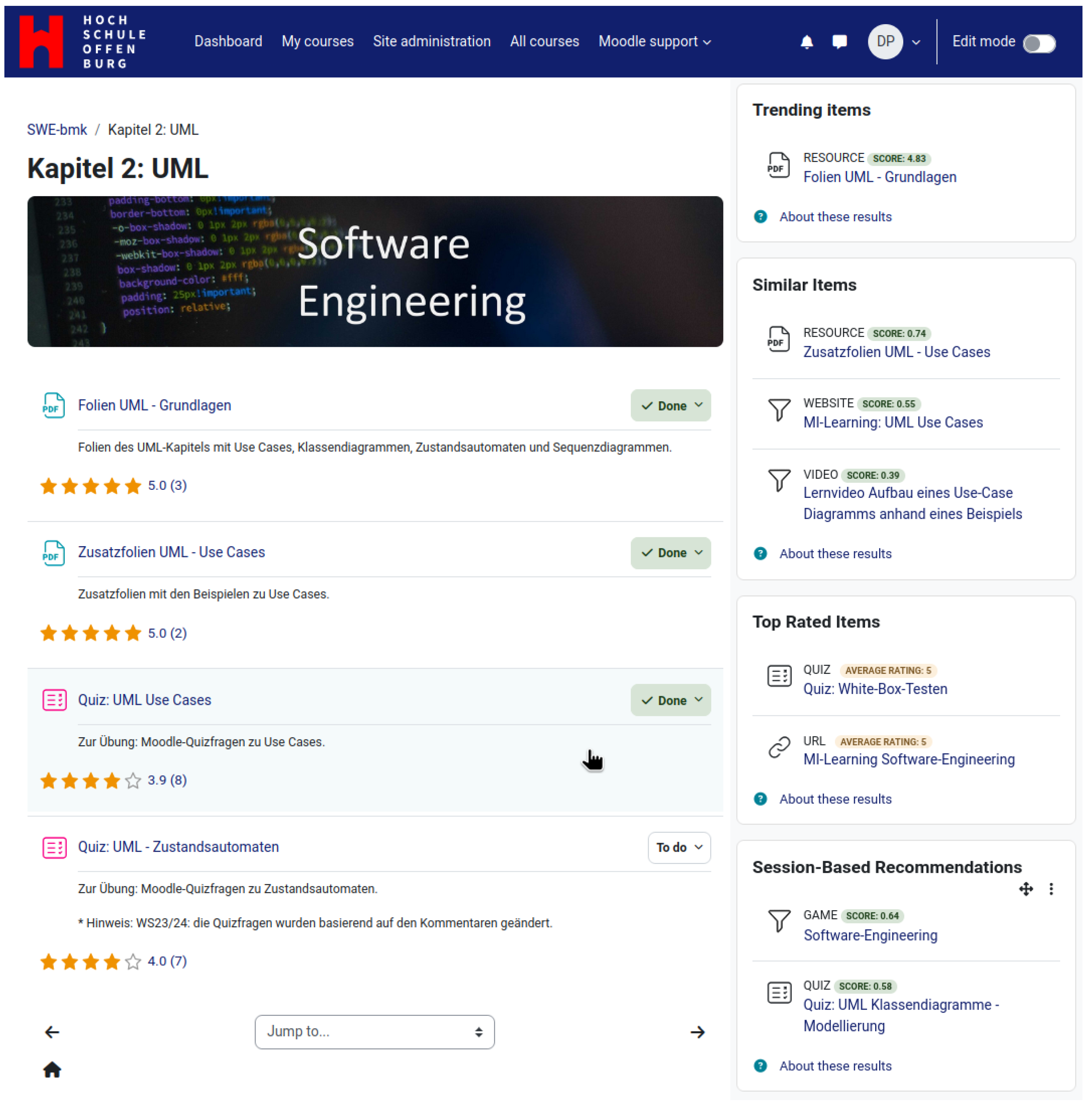Image resolution: width=1092 pixels, height=1111 pixels.
Task: Go to next activity with right arrow
Action: point(697,1032)
